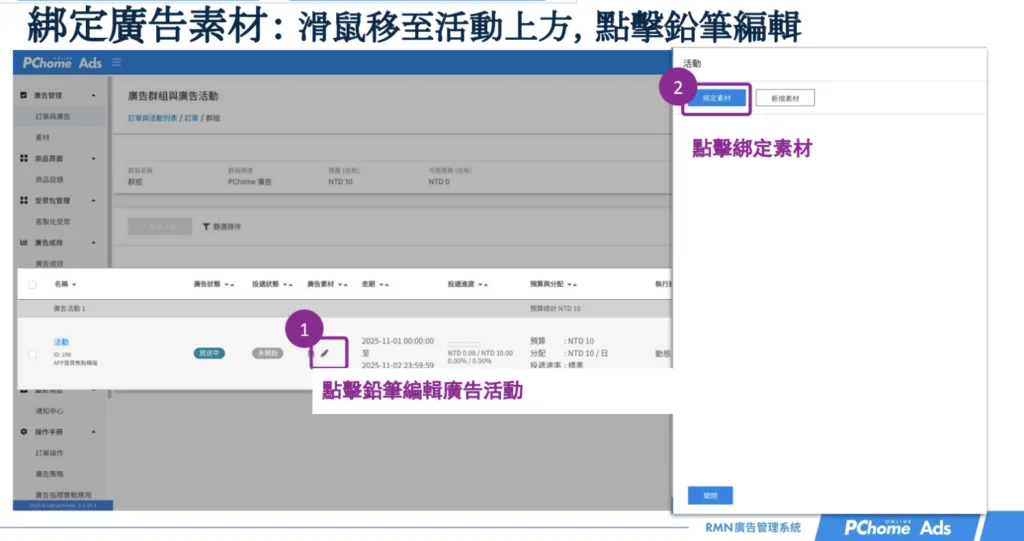Click the 新增素材 button
The width and height of the screenshot is (1024, 541).
785,99
